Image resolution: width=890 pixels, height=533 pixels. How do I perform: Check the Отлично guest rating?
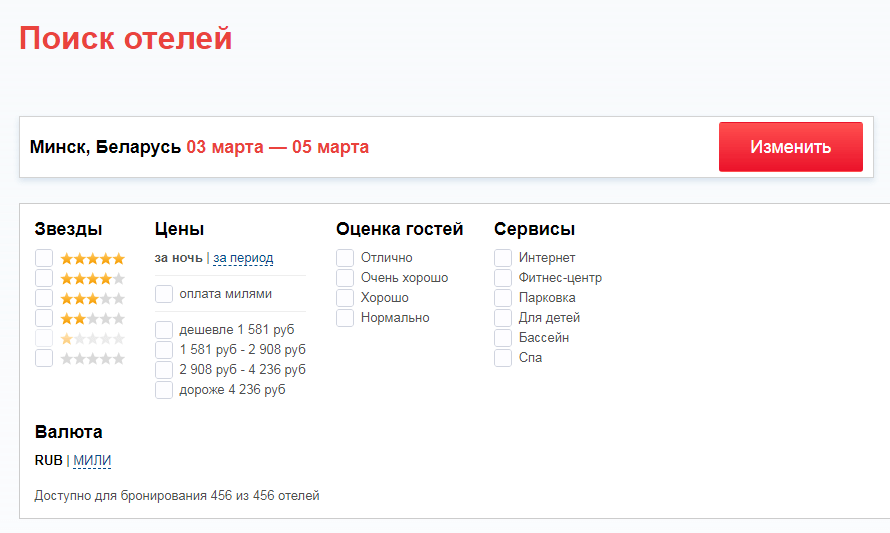pyautogui.click(x=345, y=258)
